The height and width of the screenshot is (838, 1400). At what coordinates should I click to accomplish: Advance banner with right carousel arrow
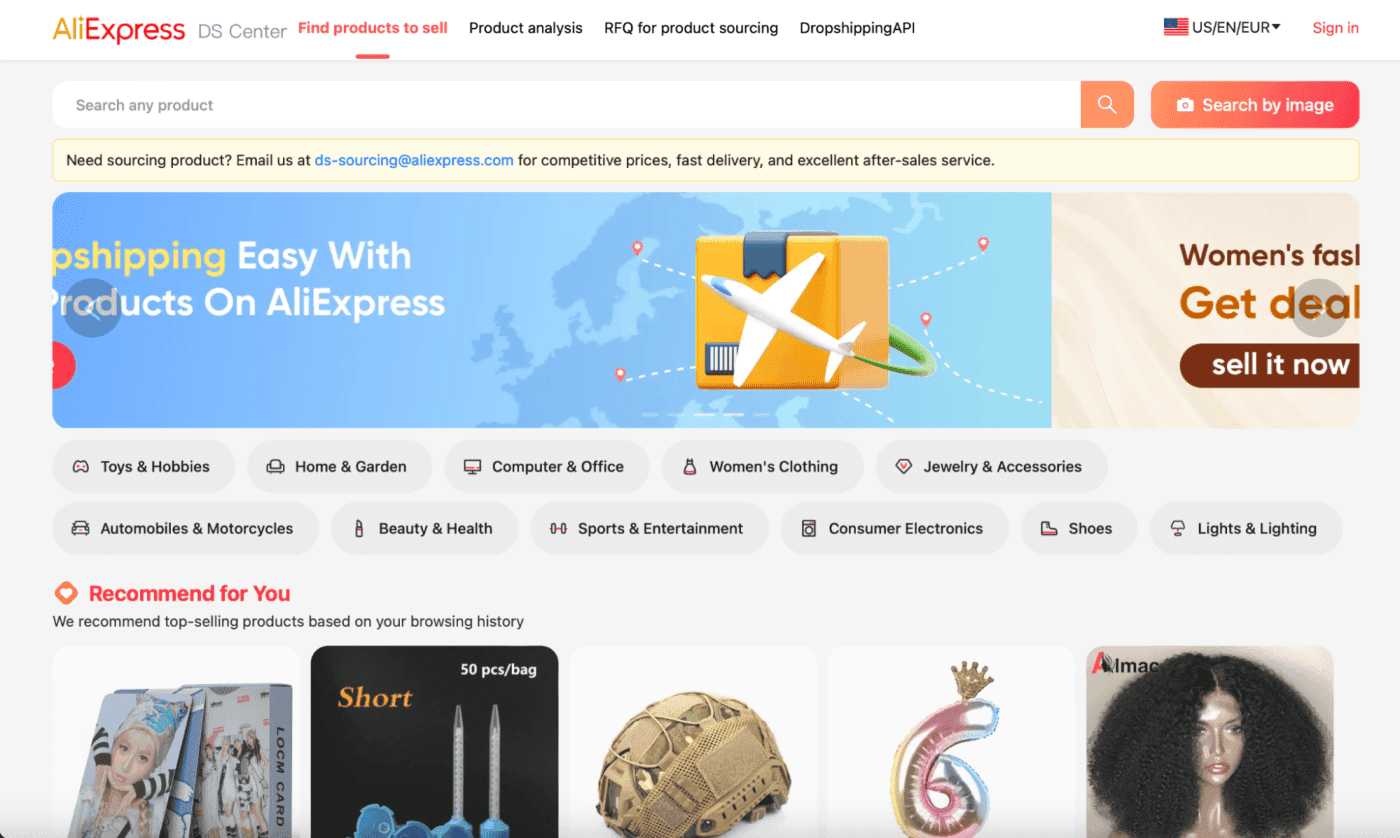coord(1319,308)
